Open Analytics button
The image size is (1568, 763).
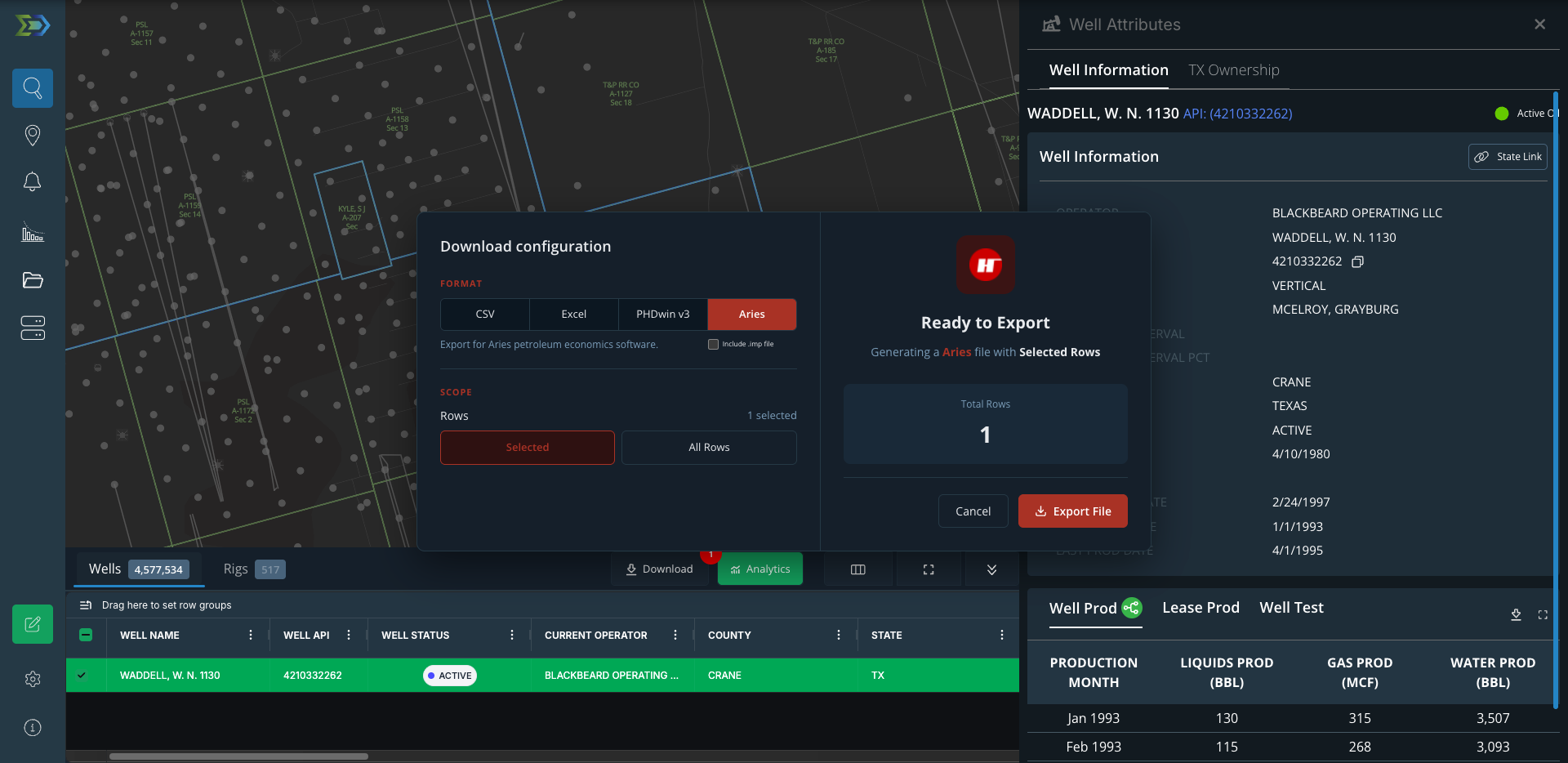(760, 569)
